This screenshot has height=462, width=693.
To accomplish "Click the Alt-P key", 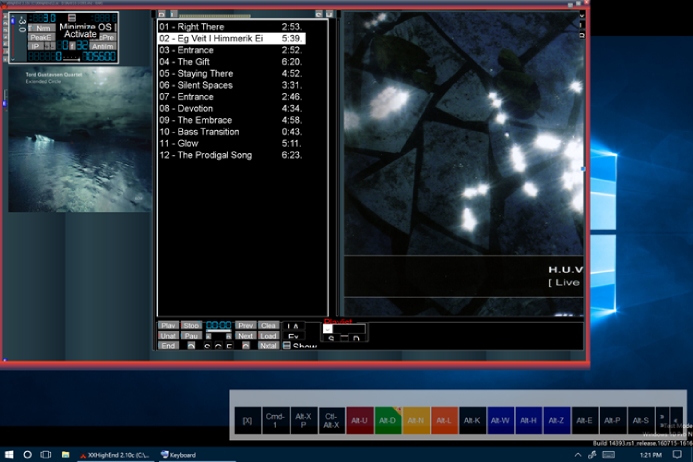I will [612, 420].
